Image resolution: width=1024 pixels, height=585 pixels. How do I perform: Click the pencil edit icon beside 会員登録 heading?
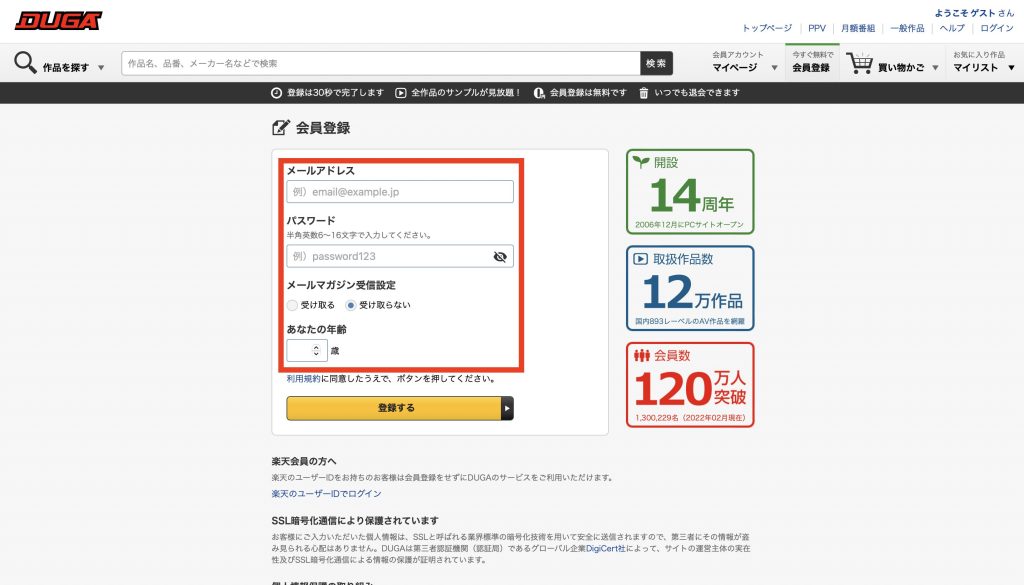click(x=281, y=128)
